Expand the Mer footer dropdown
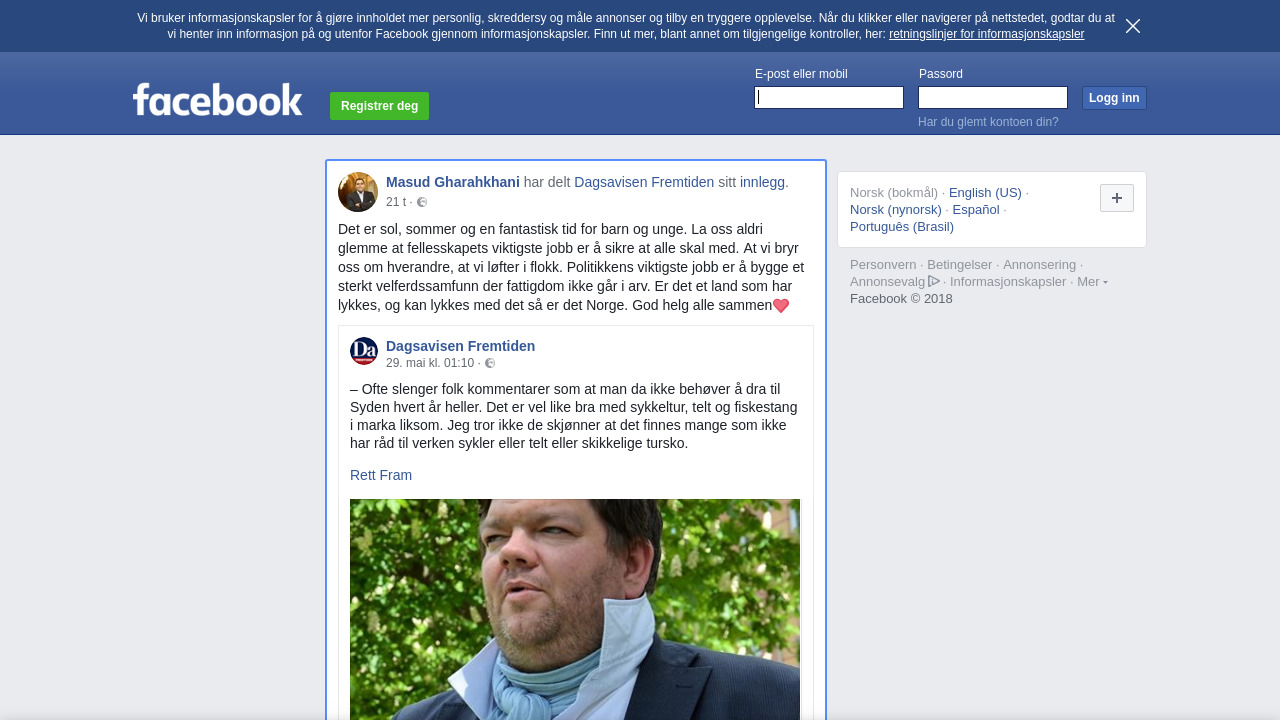The height and width of the screenshot is (720, 1280). (x=1092, y=282)
